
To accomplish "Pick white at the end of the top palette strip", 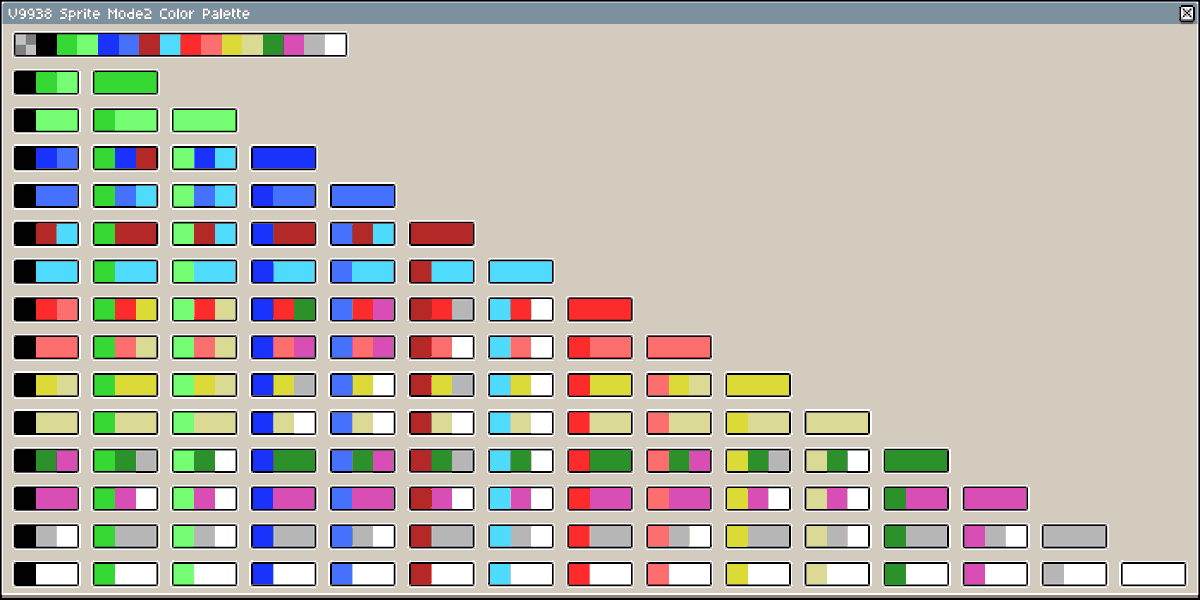I will [x=335, y=44].
